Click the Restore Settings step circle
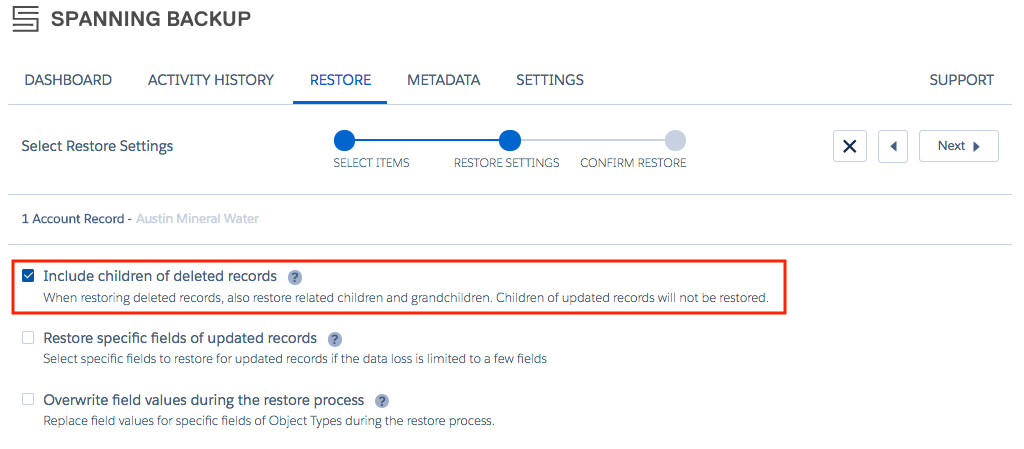This screenshot has width=1024, height=449. point(509,140)
